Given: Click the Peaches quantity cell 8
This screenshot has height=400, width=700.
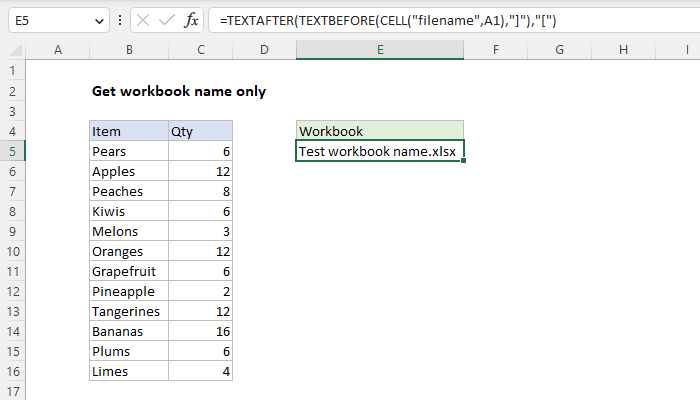Looking at the screenshot, I should pyautogui.click(x=200, y=191).
